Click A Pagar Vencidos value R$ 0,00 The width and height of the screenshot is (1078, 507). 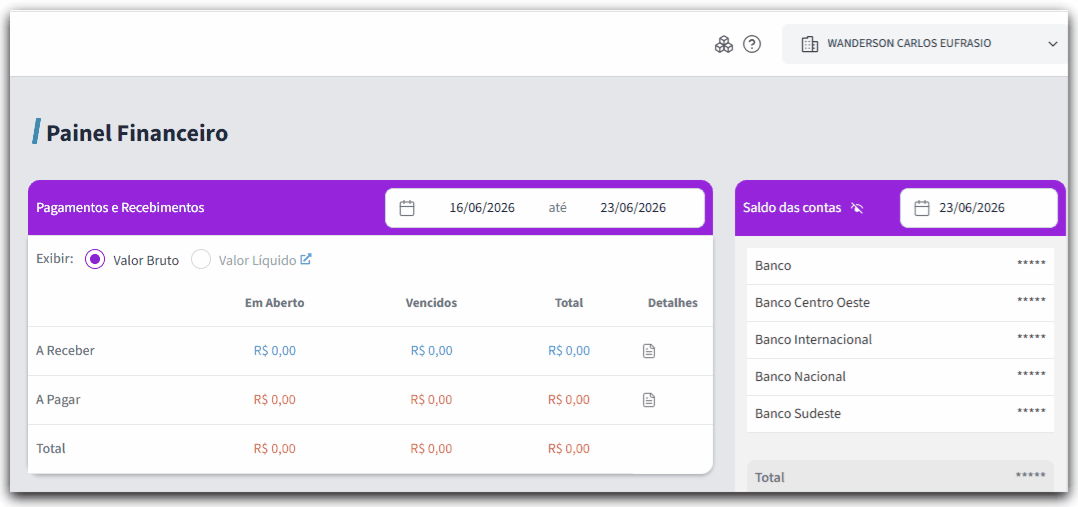pos(432,400)
